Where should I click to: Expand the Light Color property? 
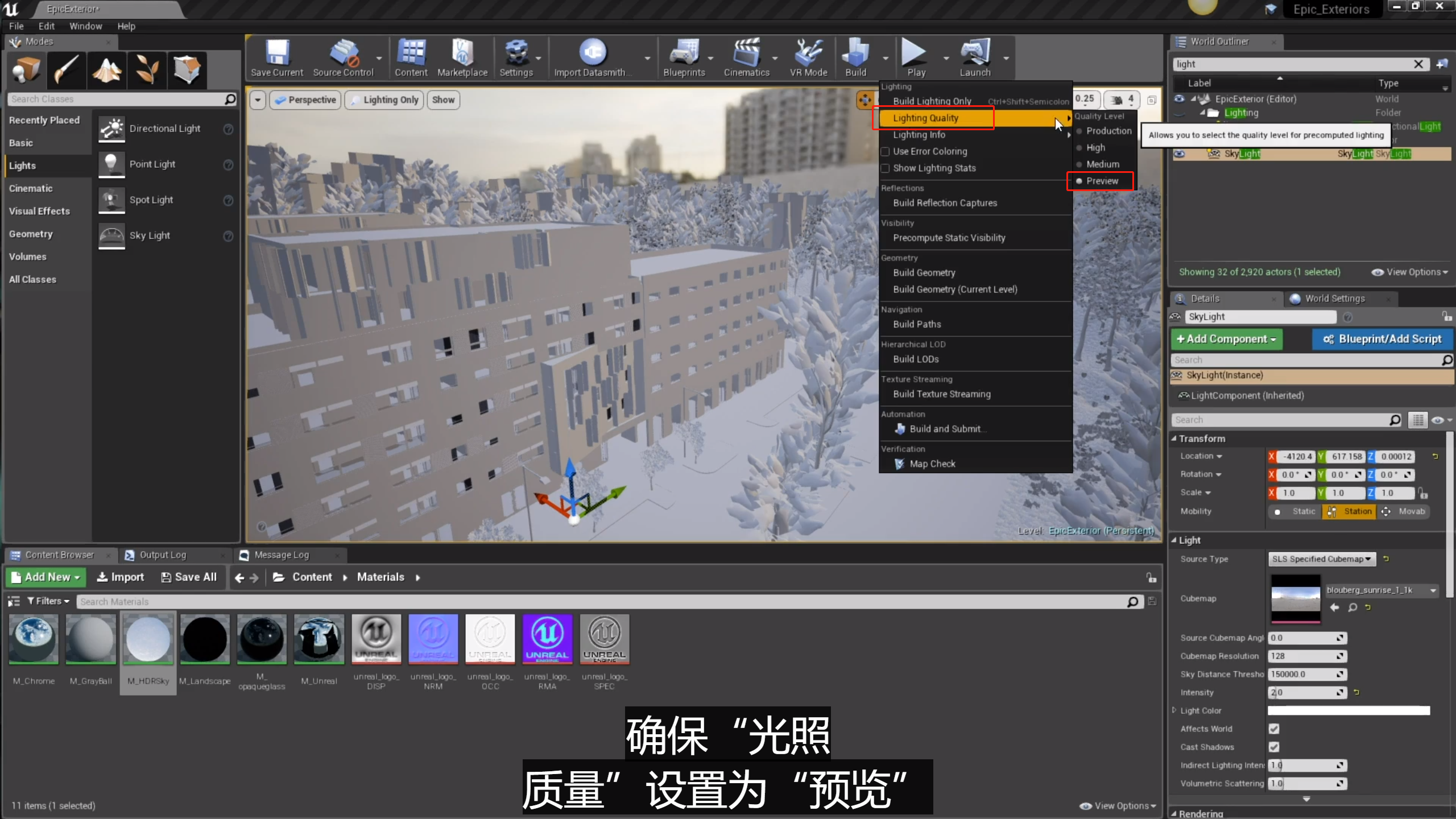(1174, 710)
